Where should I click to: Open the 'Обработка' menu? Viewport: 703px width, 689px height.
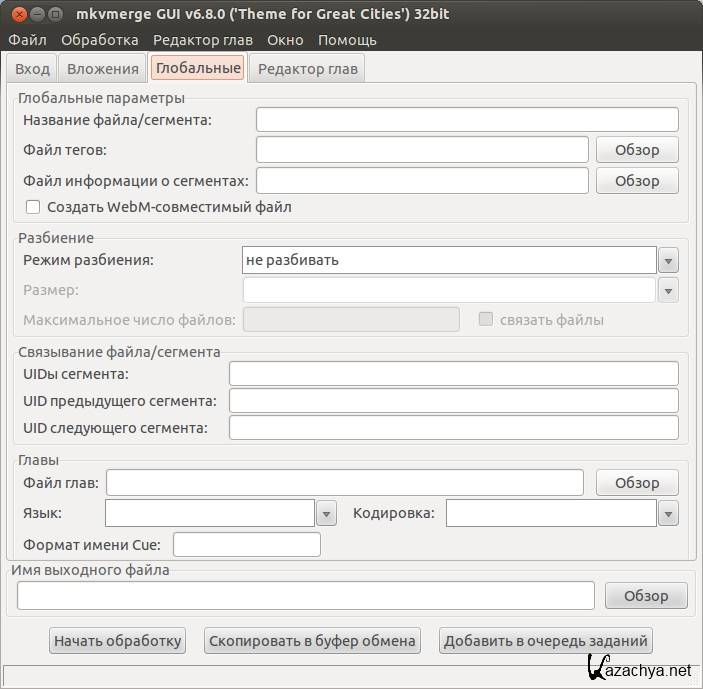[x=99, y=40]
